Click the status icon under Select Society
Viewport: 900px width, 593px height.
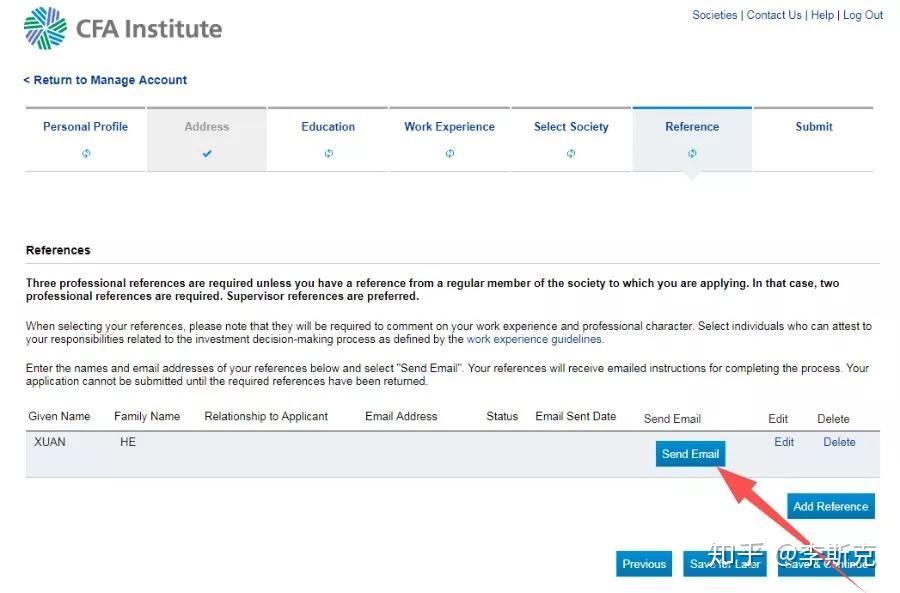click(x=571, y=153)
